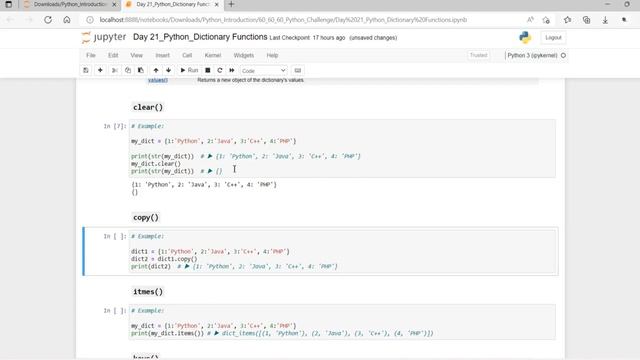The height and width of the screenshot is (360, 640).
Task: Paste cells below icon
Action: click(x=141, y=70)
